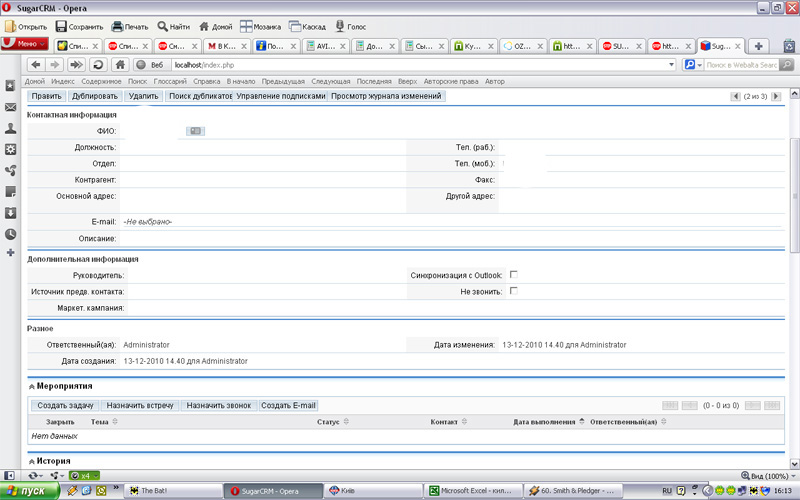Open the Contacts panel in sidebar

pos(11,128)
